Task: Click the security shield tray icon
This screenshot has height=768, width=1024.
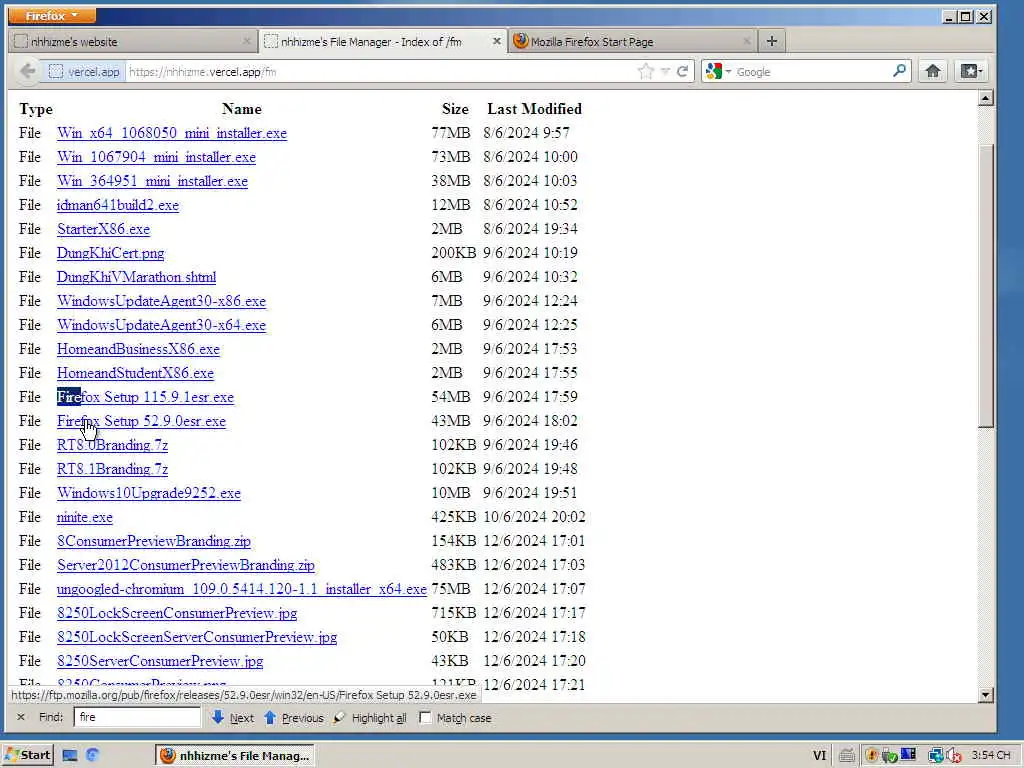Action: (x=871, y=756)
